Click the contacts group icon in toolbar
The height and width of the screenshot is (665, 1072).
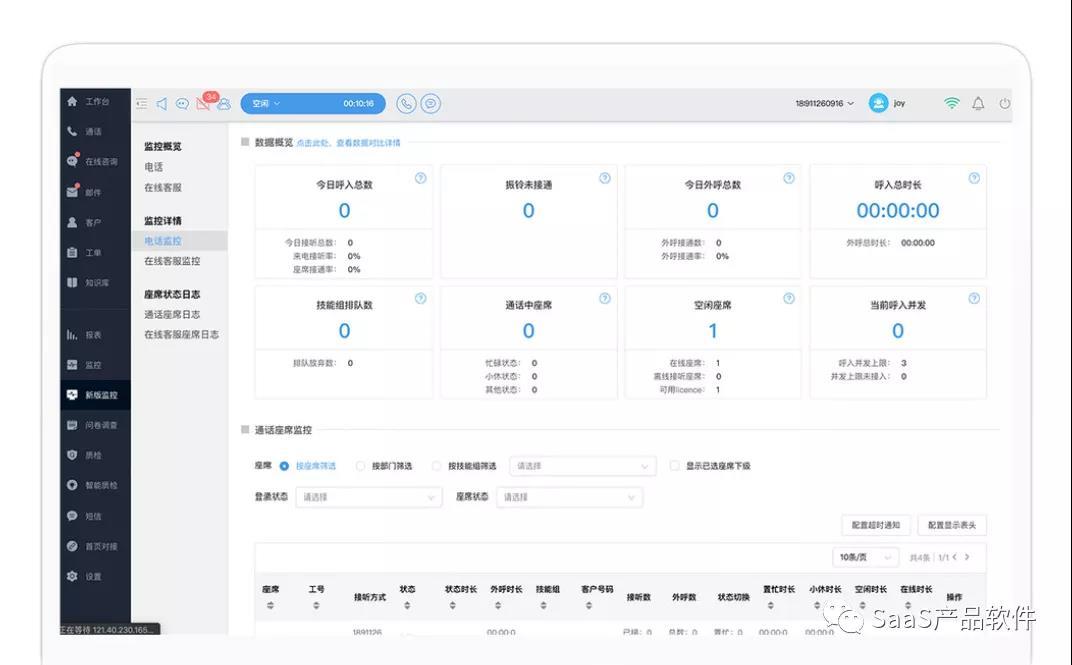[224, 105]
